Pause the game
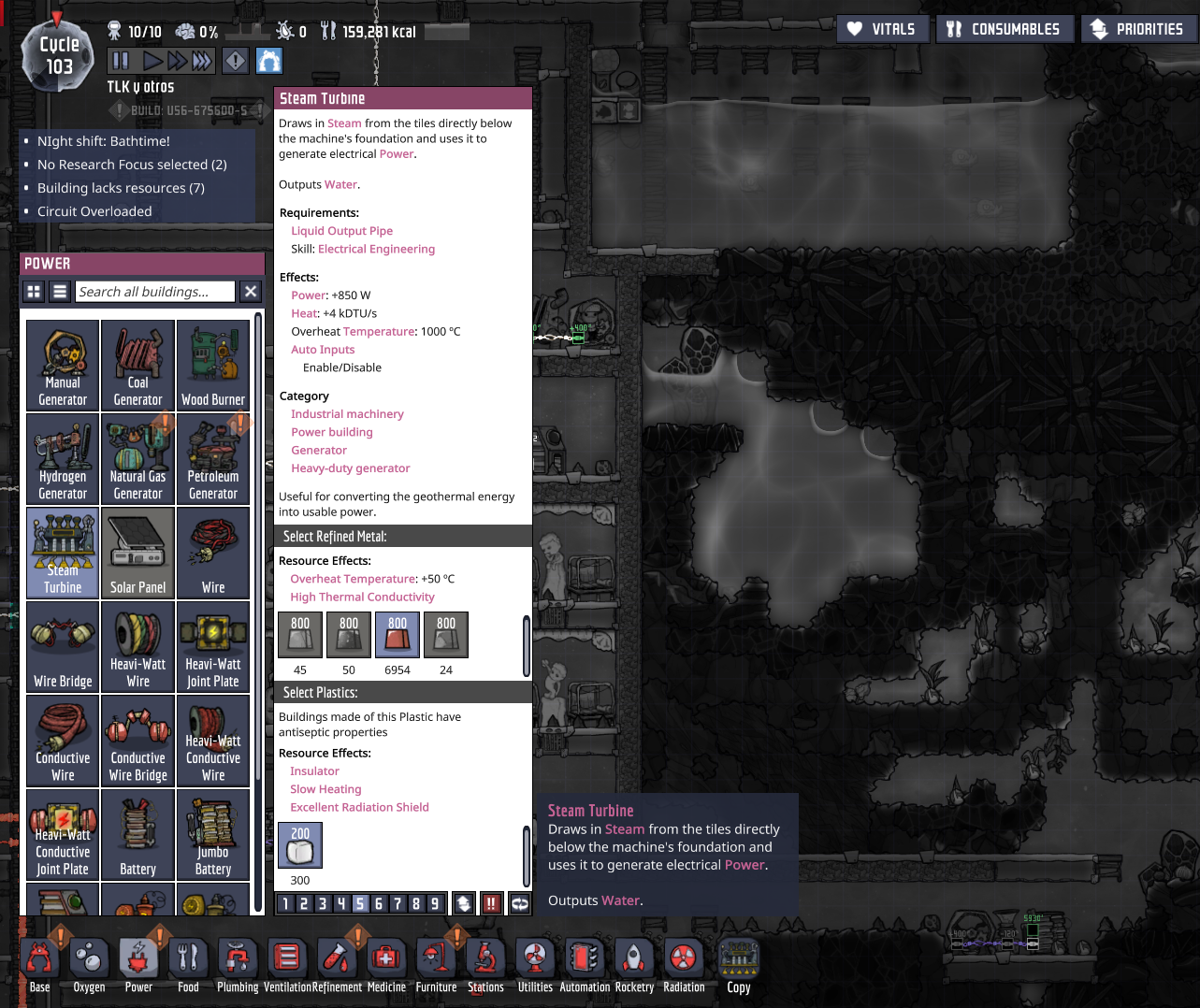 (121, 61)
